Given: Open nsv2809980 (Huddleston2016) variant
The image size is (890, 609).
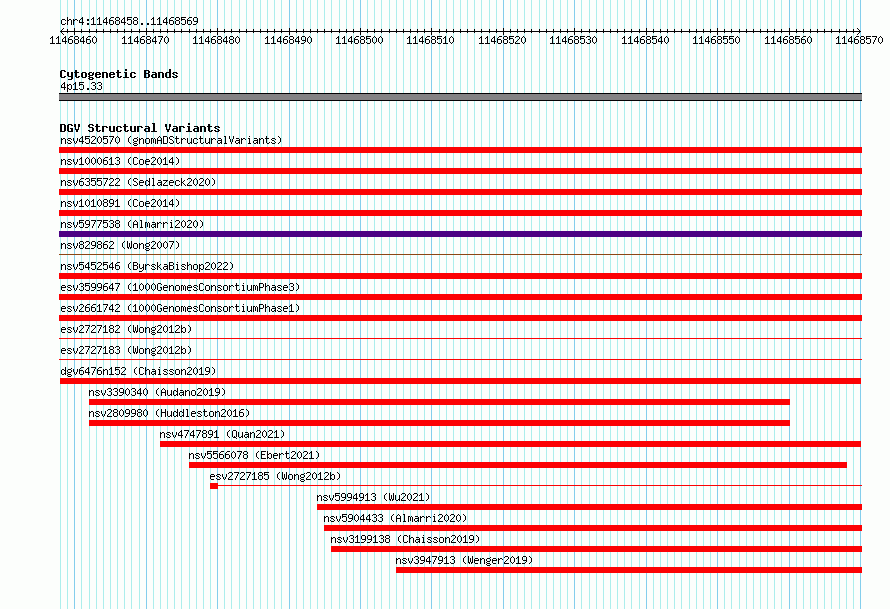Looking at the screenshot, I should (169, 413).
